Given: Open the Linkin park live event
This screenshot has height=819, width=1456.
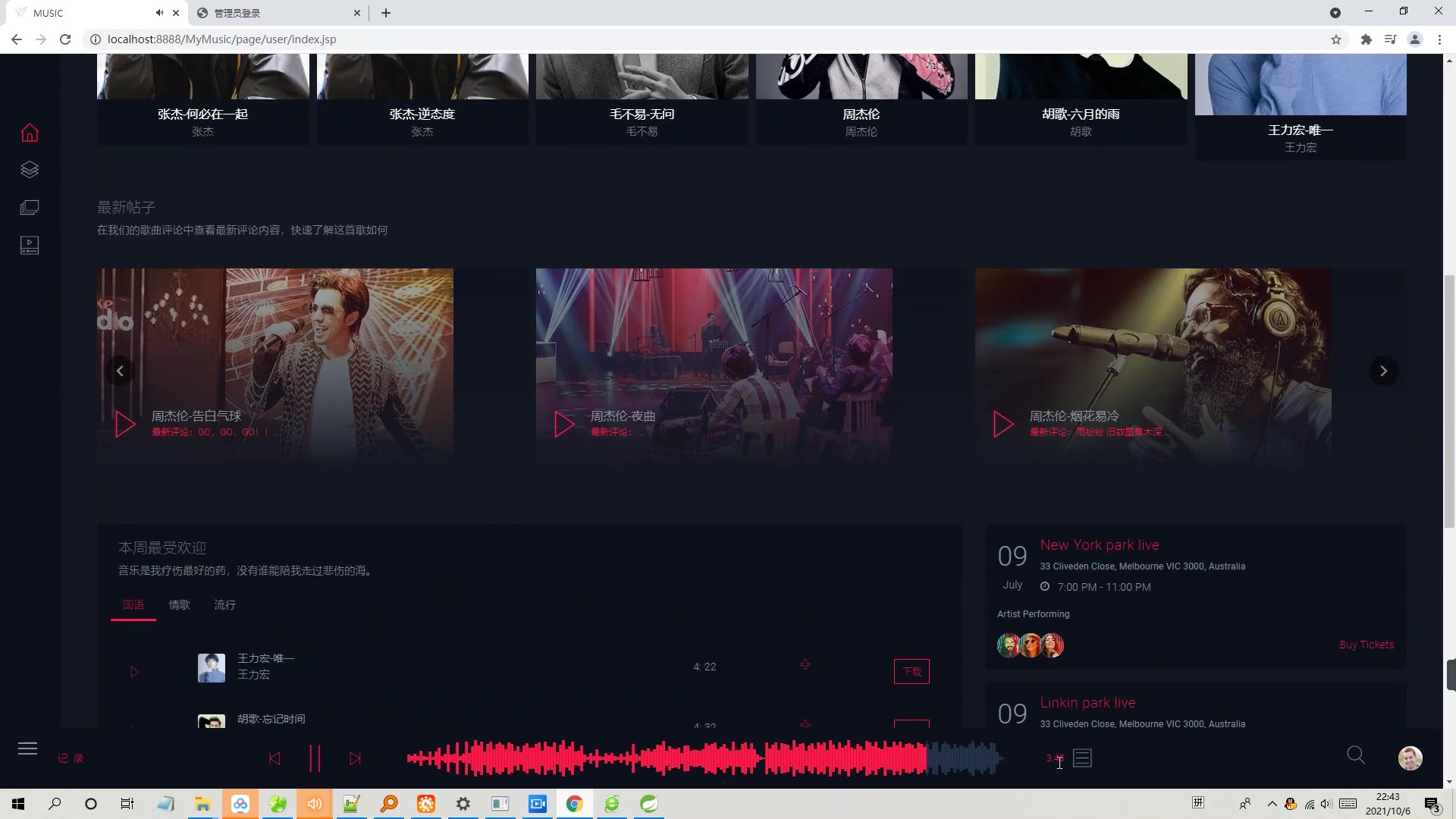Looking at the screenshot, I should (x=1087, y=703).
